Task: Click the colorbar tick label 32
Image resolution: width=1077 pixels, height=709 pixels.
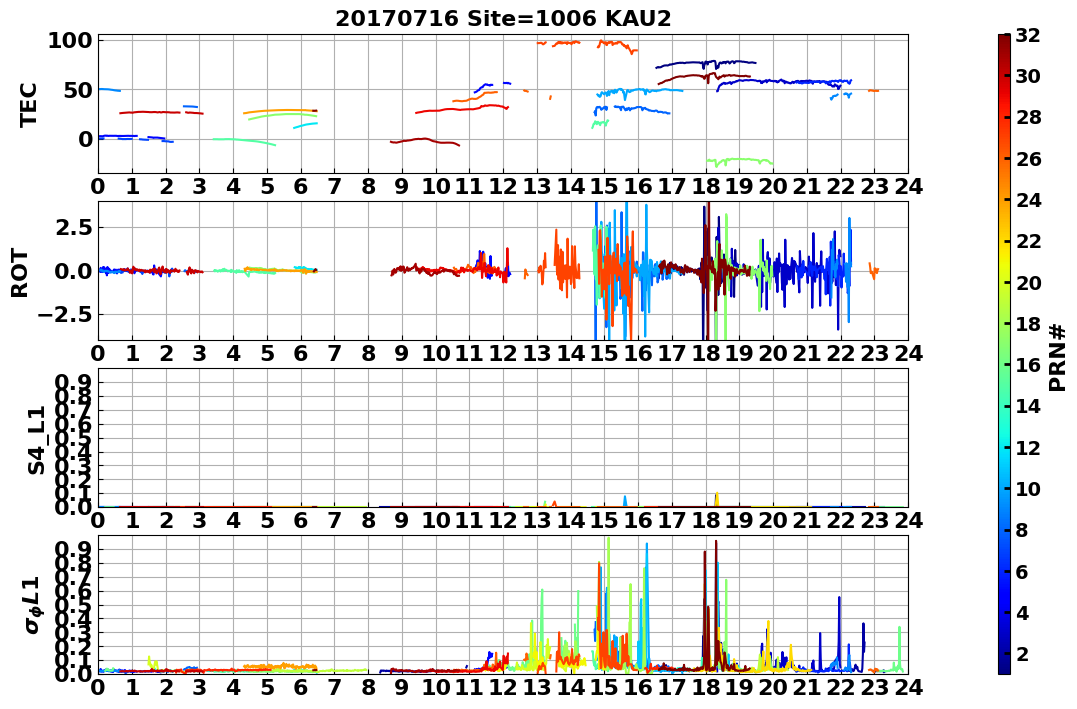Action: [1028, 35]
